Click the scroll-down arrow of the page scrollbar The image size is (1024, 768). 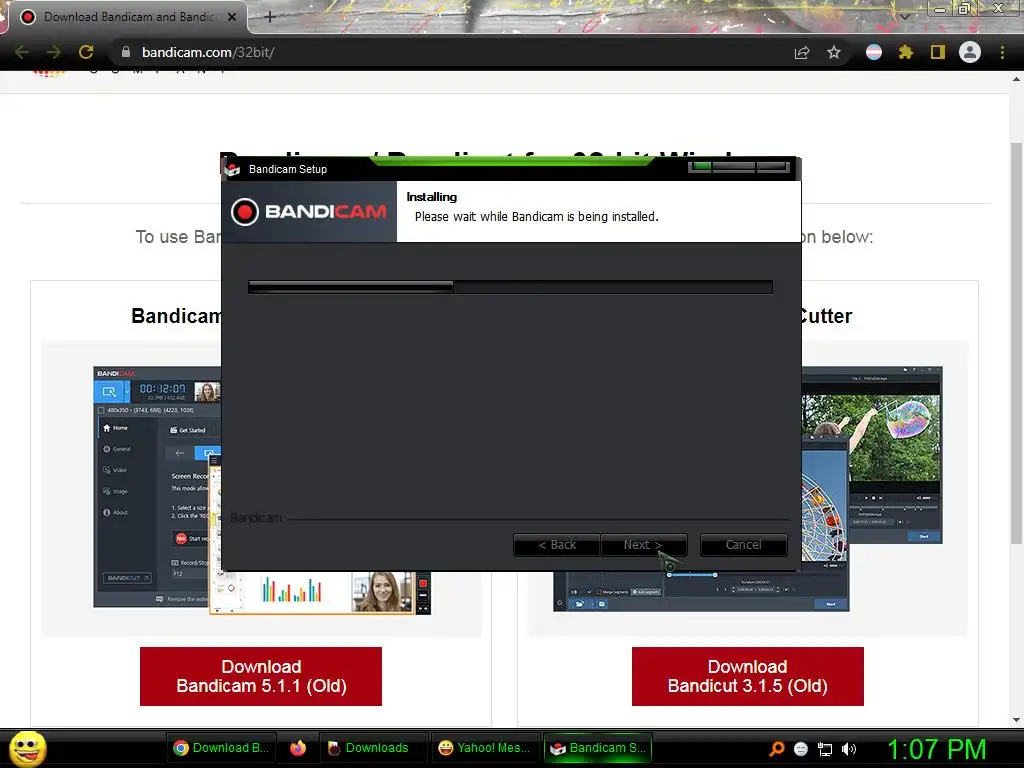(x=1016, y=720)
